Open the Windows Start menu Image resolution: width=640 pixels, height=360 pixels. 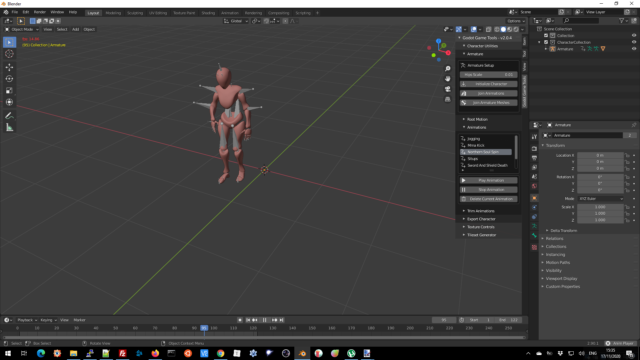click(x=8, y=353)
